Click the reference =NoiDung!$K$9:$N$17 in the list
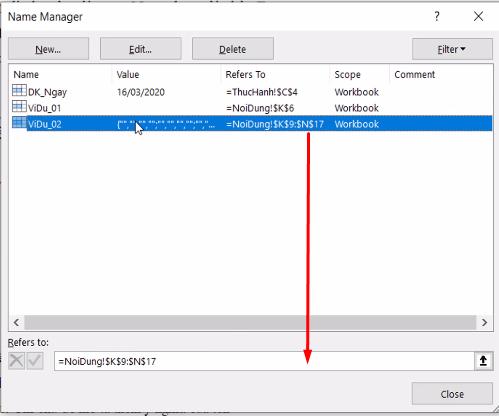499x416 pixels. pos(275,124)
